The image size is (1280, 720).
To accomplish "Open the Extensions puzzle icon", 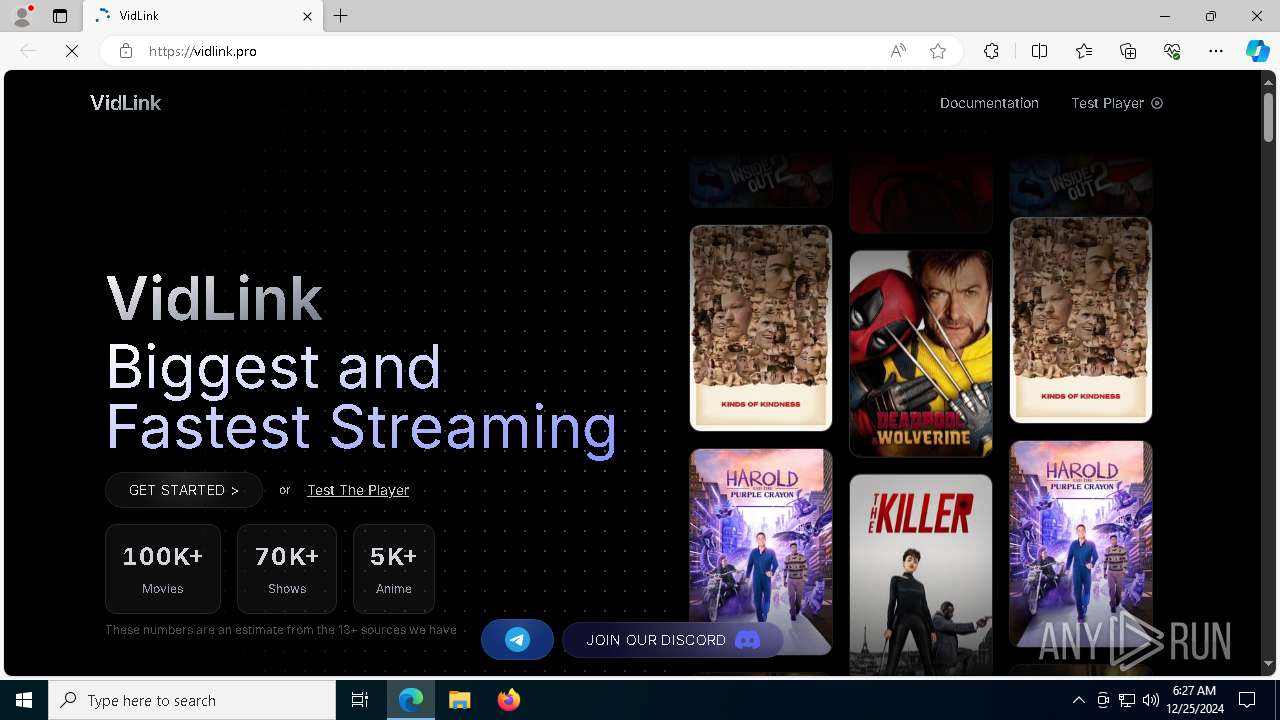I will pyautogui.click(x=991, y=51).
